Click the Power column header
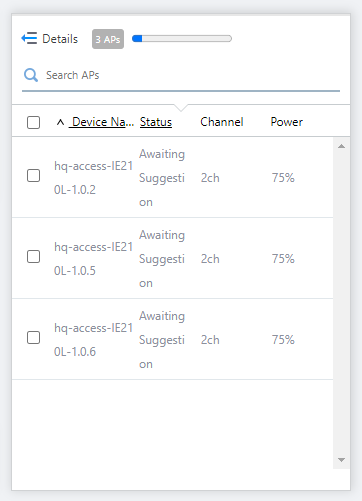This screenshot has height=501, width=362. tap(287, 122)
